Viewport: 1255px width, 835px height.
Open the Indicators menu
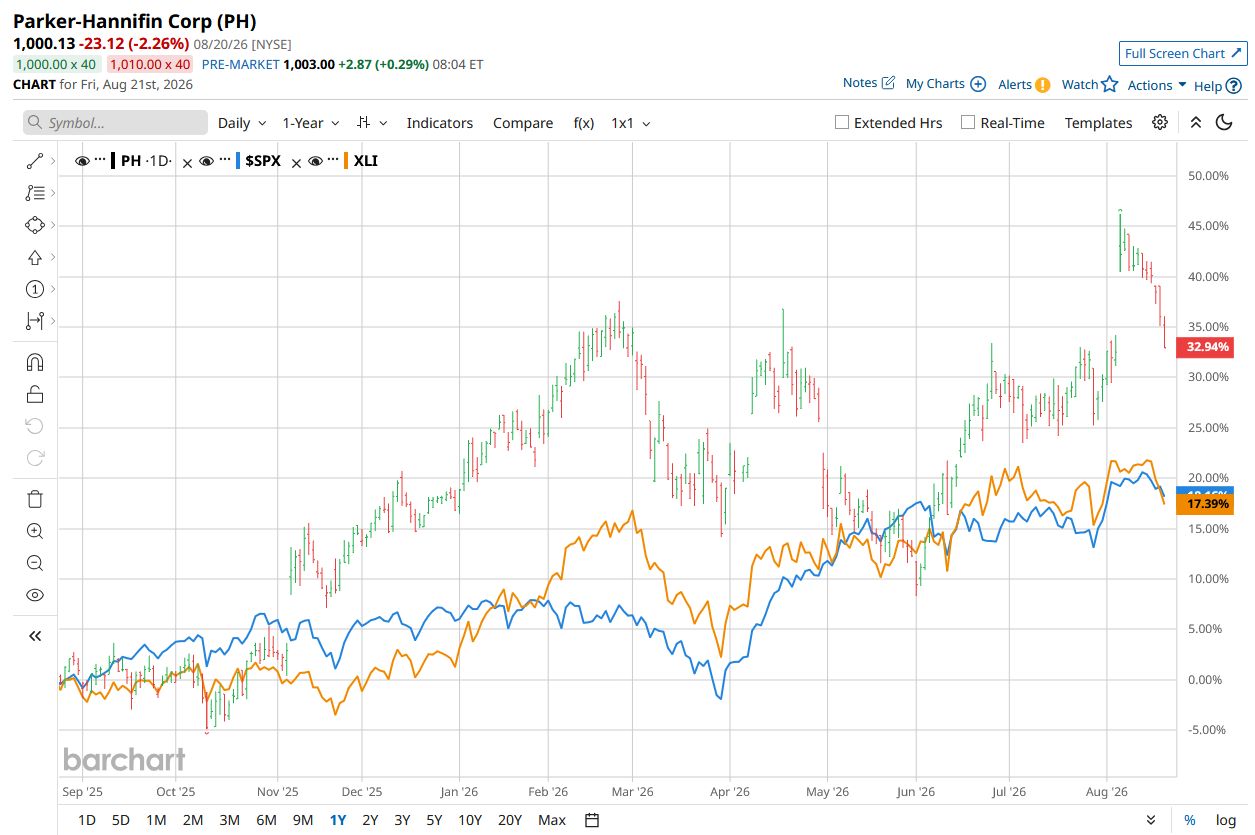coord(440,123)
